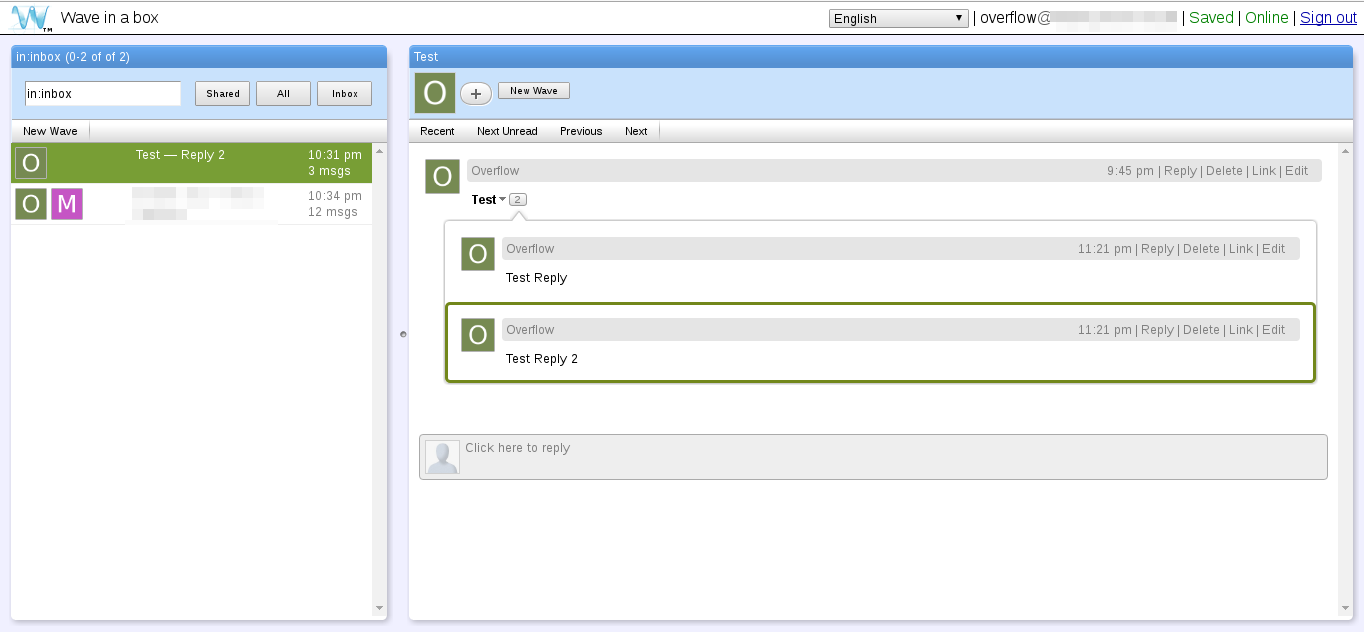The height and width of the screenshot is (632, 1364).
Task: Click the magenta M avatar in inbox list
Action: 67,204
